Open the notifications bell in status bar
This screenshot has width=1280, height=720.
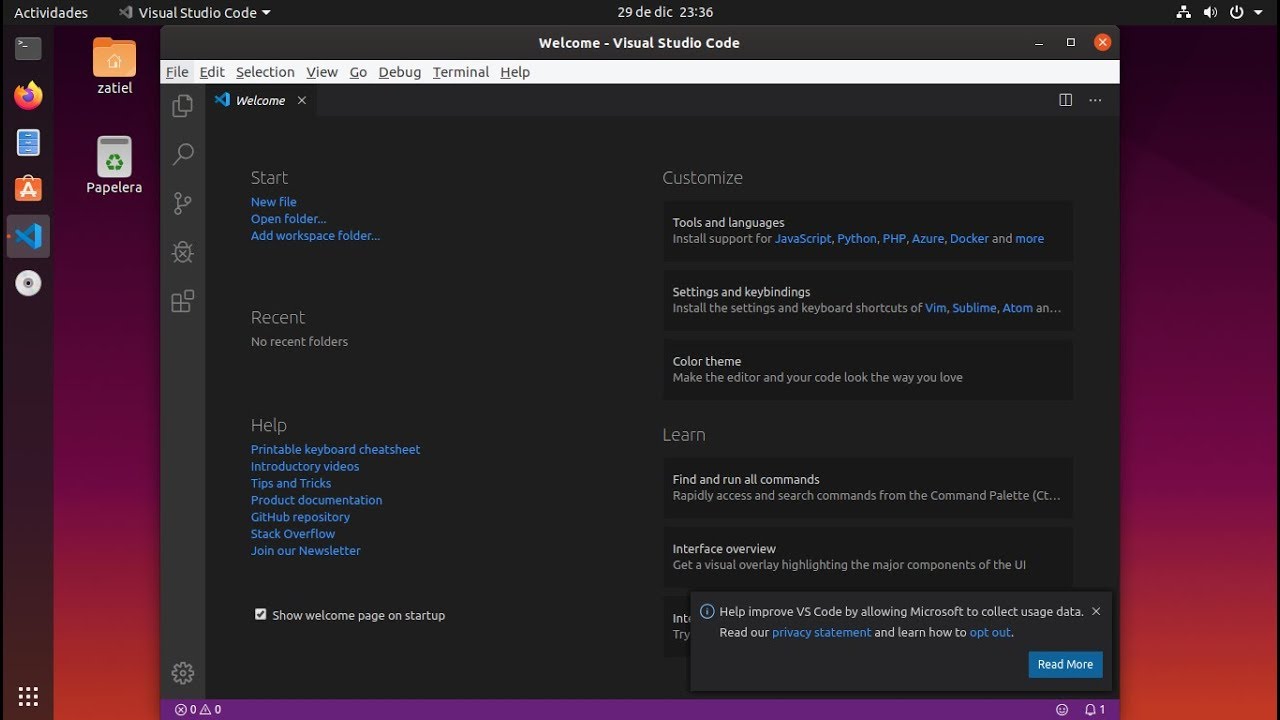[x=1095, y=710]
